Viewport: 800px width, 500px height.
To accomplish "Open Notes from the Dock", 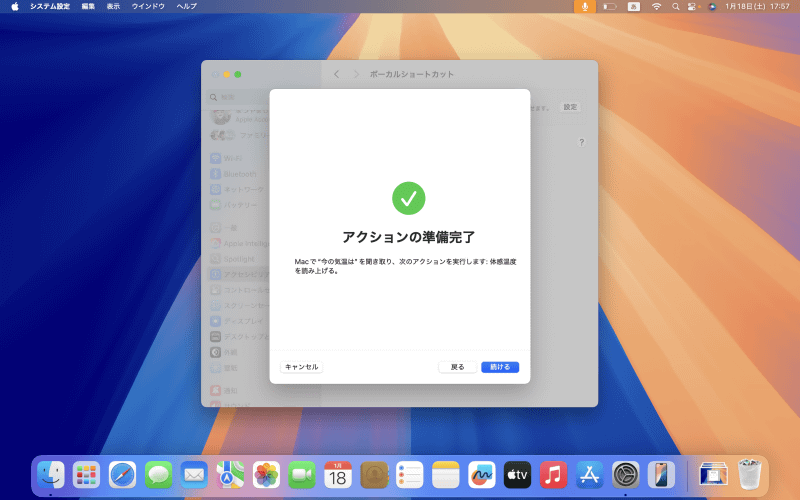I will (x=445, y=475).
